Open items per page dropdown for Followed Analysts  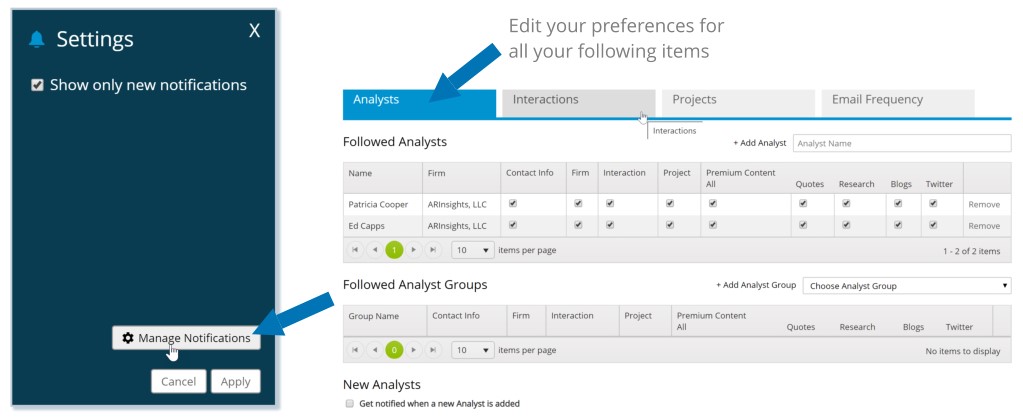point(473,250)
